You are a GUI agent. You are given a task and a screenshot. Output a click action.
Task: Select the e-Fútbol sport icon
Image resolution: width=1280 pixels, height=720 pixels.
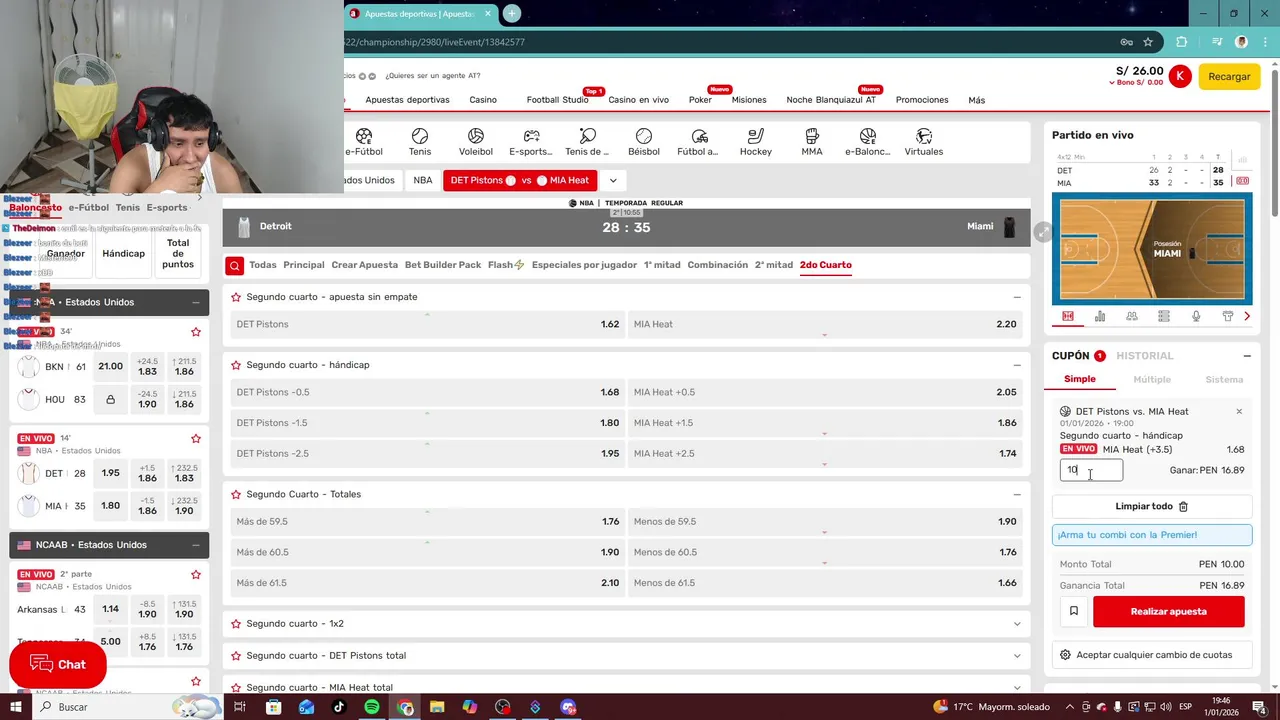coord(364,136)
